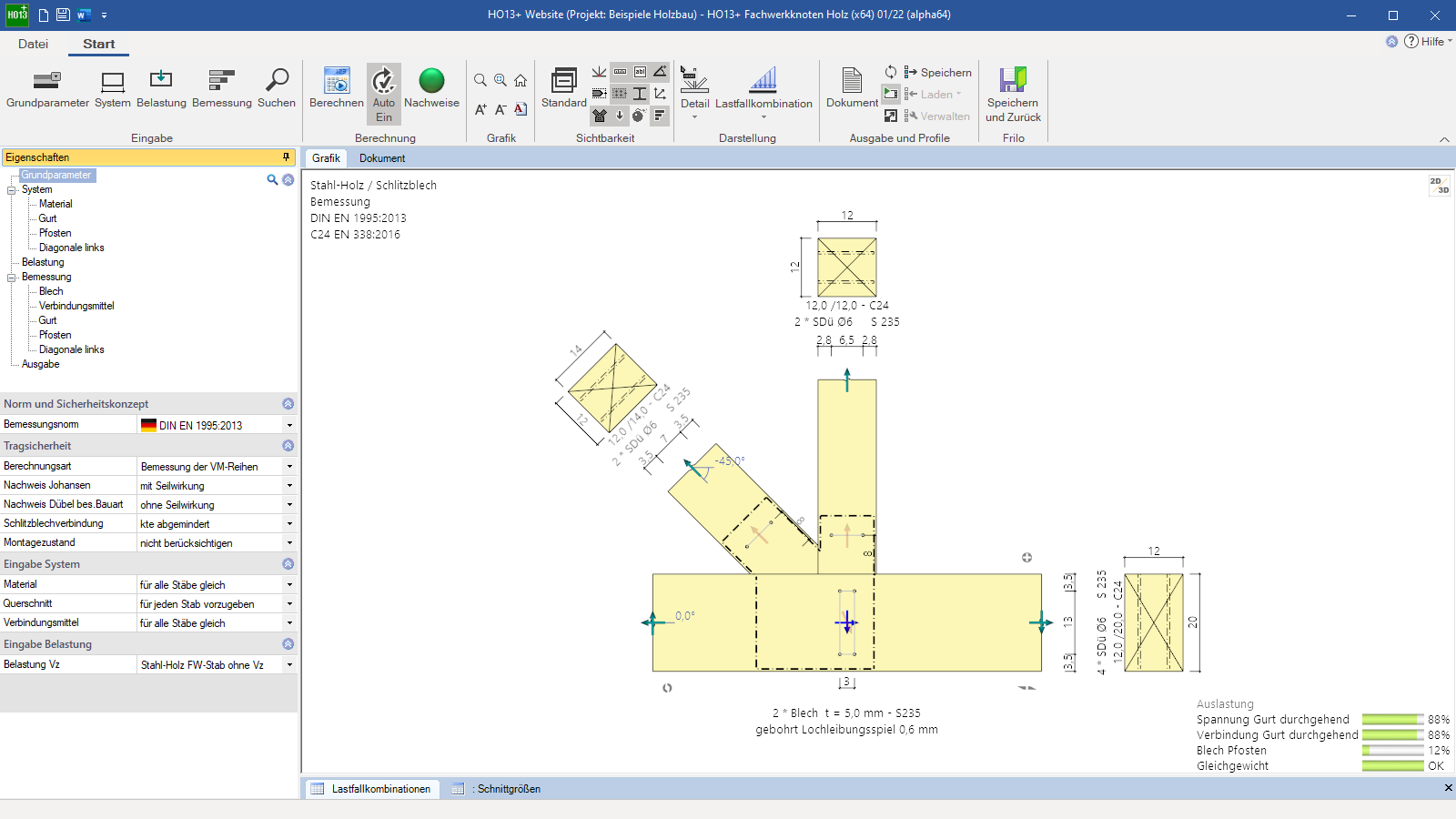1456x819 pixels.
Task: Open Grundparameter from the ribbon
Action: click(47, 89)
